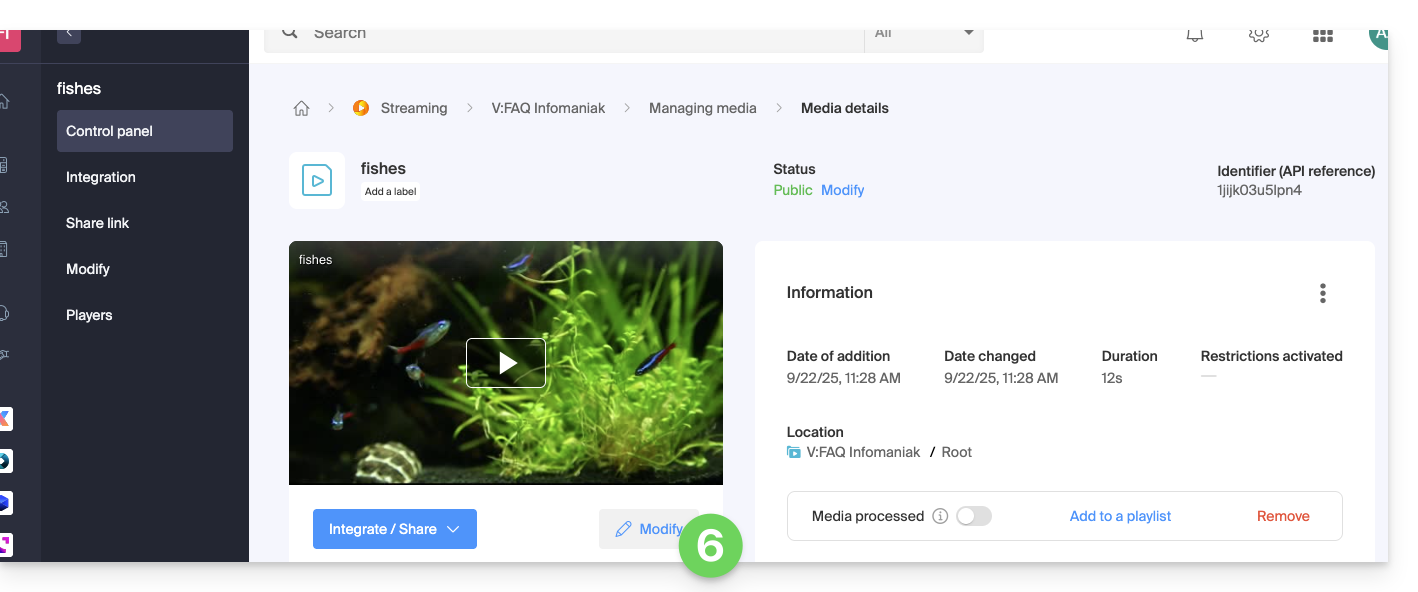Click Add to a playlist link

click(x=1120, y=517)
